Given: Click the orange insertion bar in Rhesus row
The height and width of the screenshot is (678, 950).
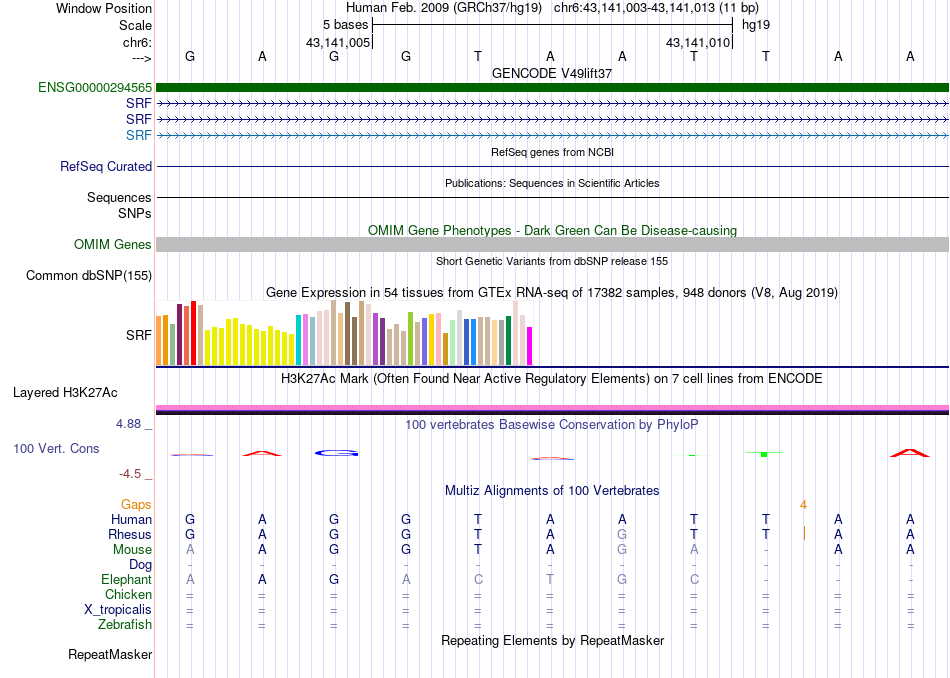Looking at the screenshot, I should coord(804,533).
